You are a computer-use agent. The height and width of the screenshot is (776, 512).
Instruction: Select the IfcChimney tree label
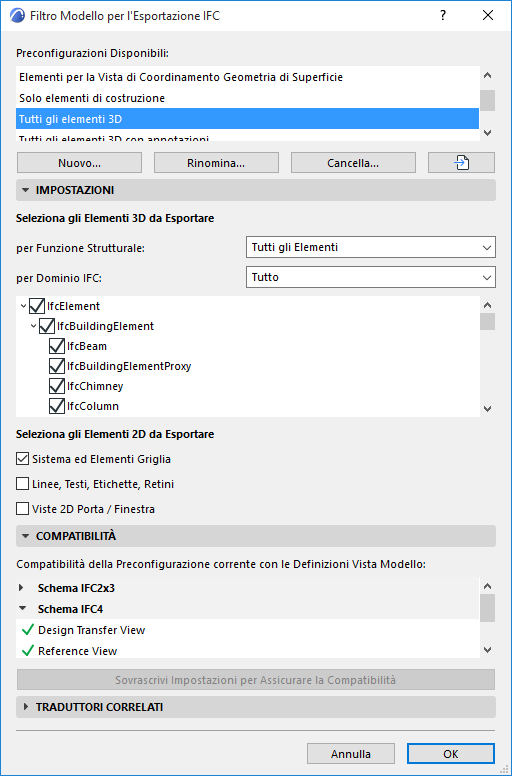point(95,386)
